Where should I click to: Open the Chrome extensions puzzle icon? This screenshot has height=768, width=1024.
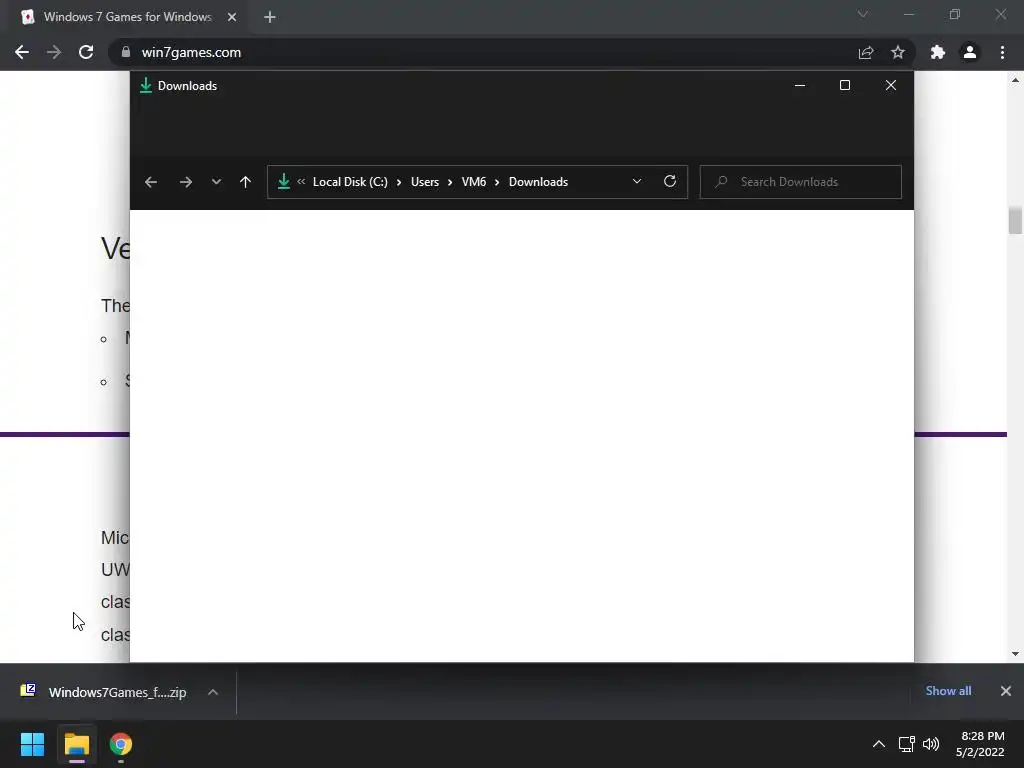pos(938,52)
